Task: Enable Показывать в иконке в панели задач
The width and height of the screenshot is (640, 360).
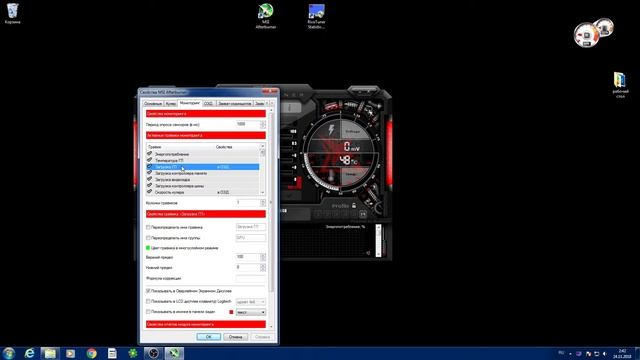Action: [148, 311]
